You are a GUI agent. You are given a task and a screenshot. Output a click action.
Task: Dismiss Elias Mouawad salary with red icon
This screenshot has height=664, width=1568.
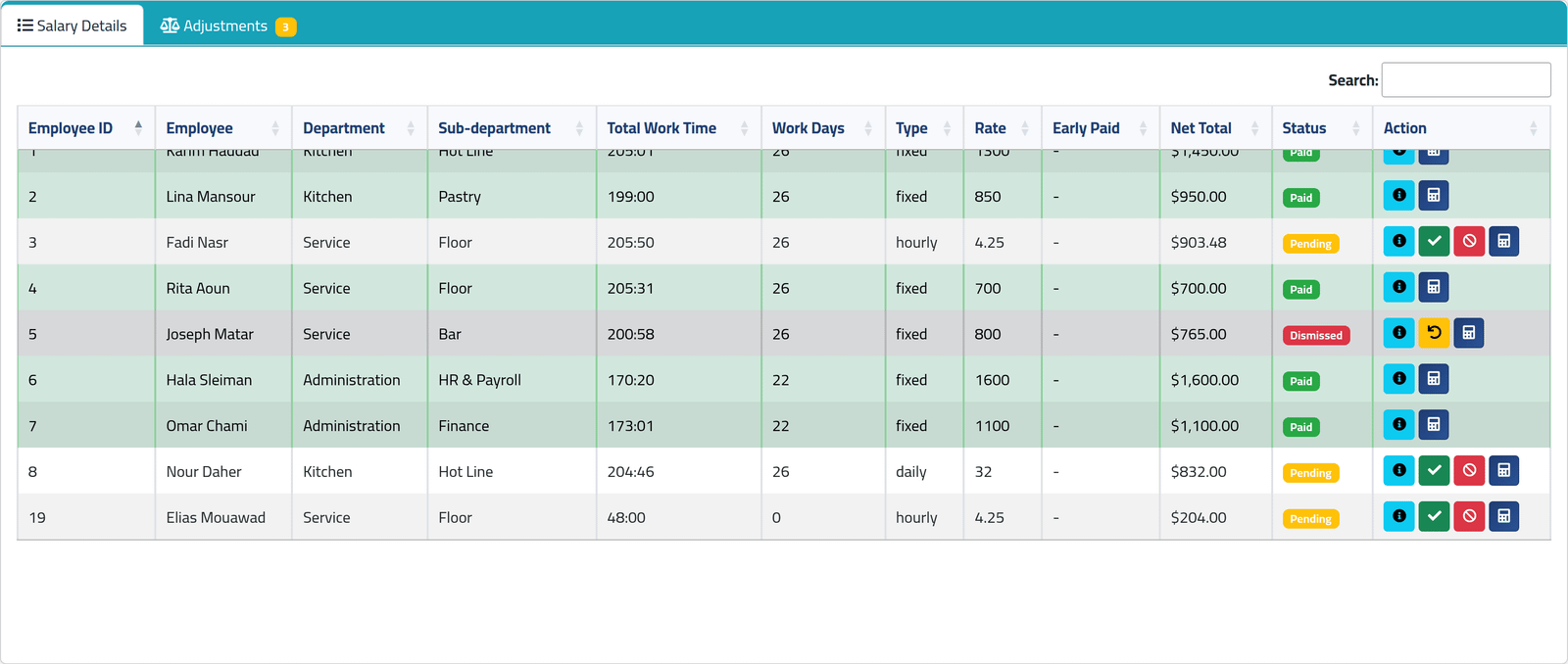1469,516
